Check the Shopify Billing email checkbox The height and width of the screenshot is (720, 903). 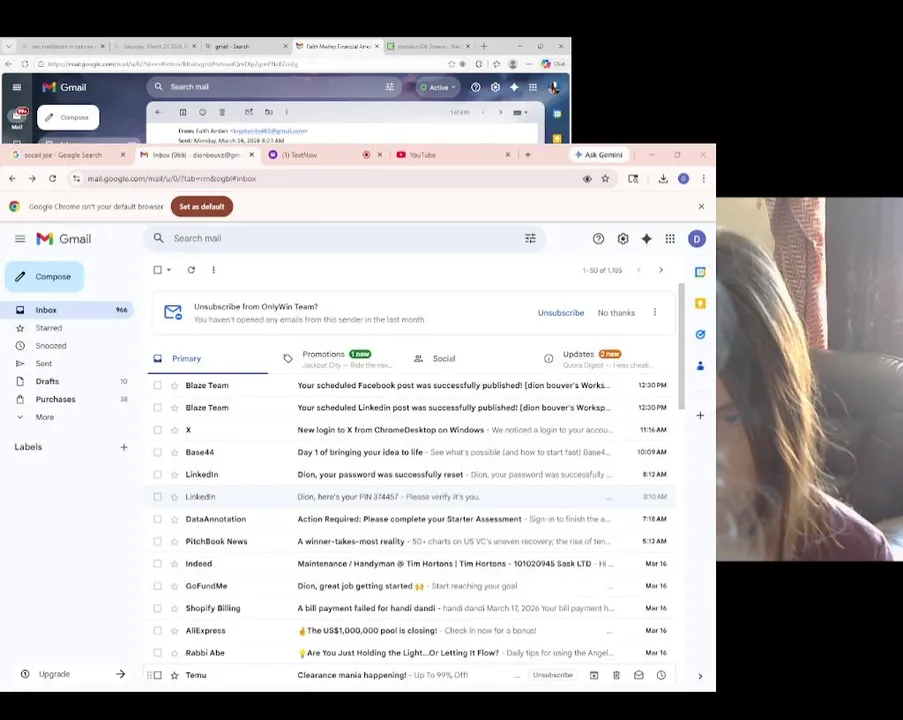(x=157, y=608)
